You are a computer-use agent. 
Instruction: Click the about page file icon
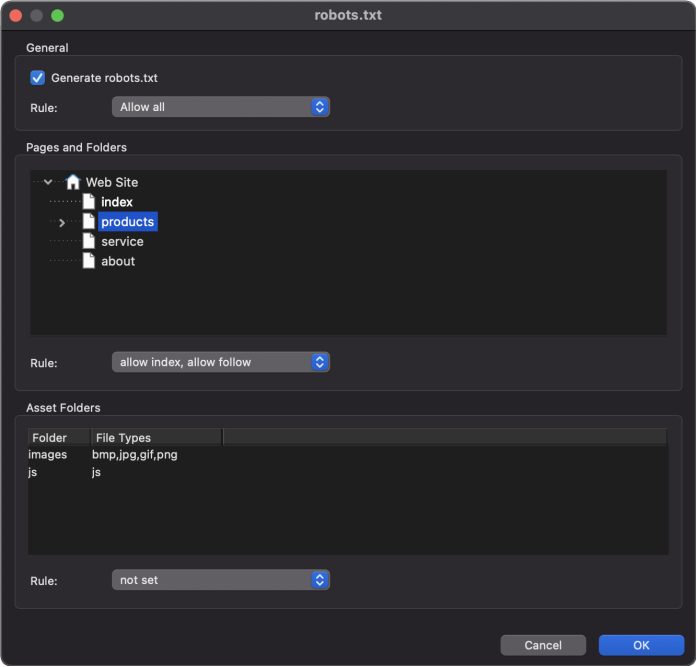pos(89,261)
